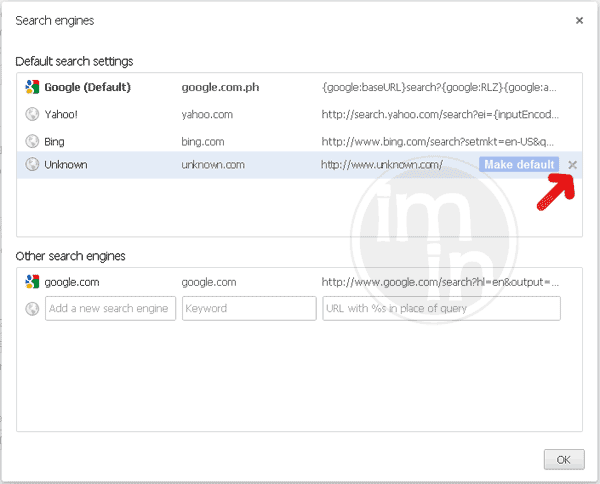This screenshot has height=484, width=600.
Task: Close the Search engines dialog
Action: point(579,20)
